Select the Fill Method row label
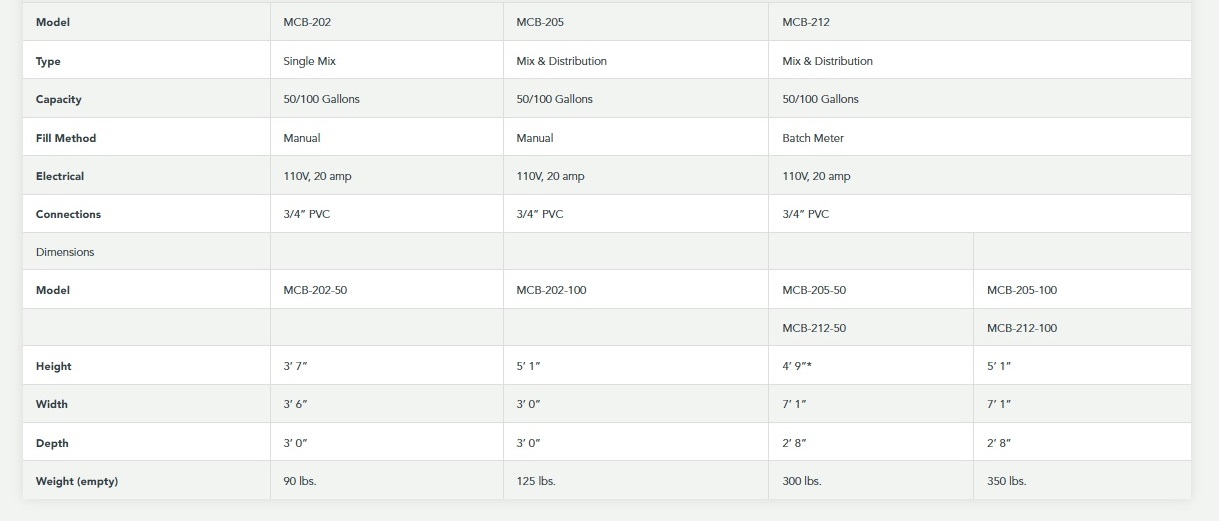The width and height of the screenshot is (1219, 521). pyautogui.click(x=66, y=138)
